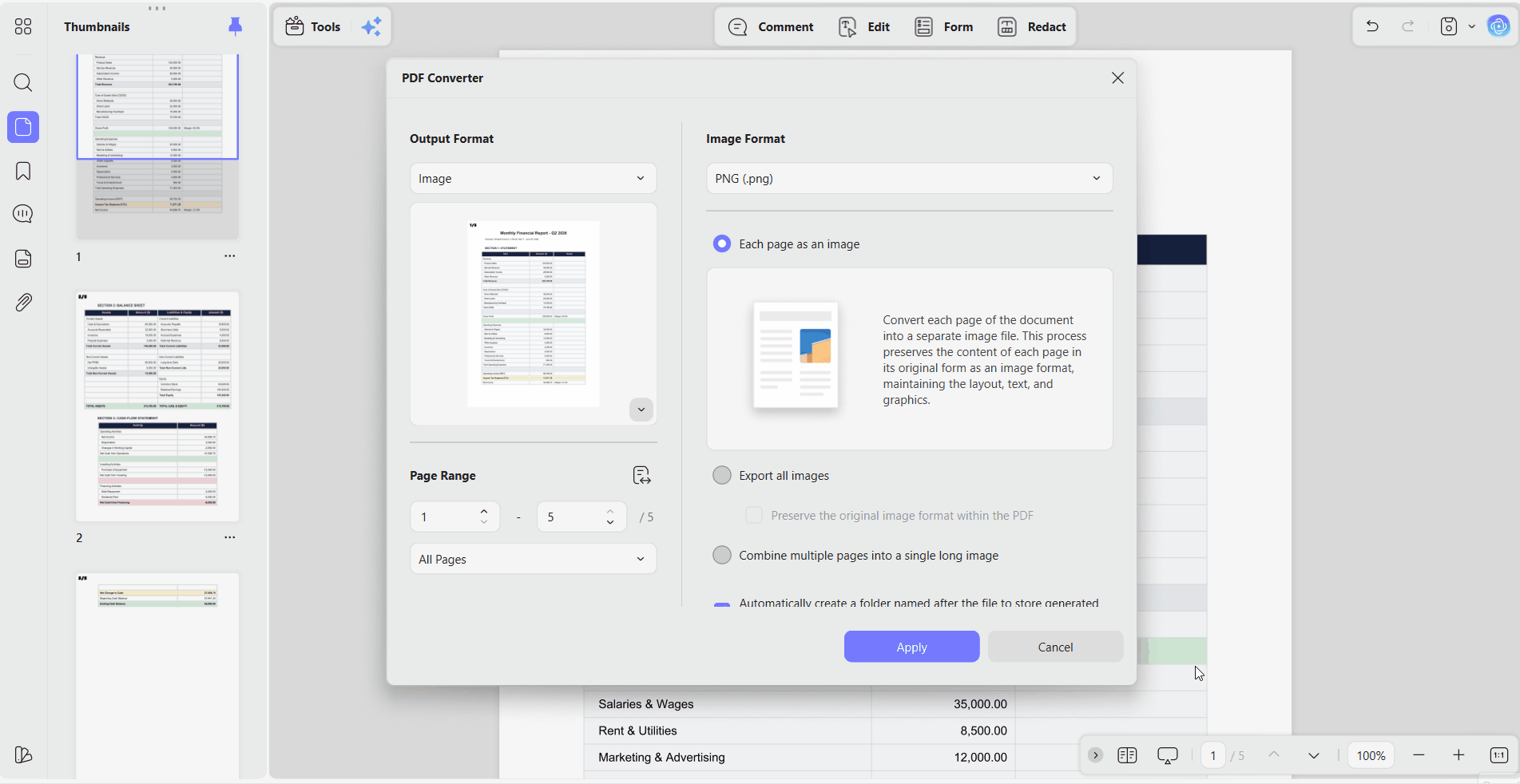Switch to Redact mode

(x=1032, y=26)
